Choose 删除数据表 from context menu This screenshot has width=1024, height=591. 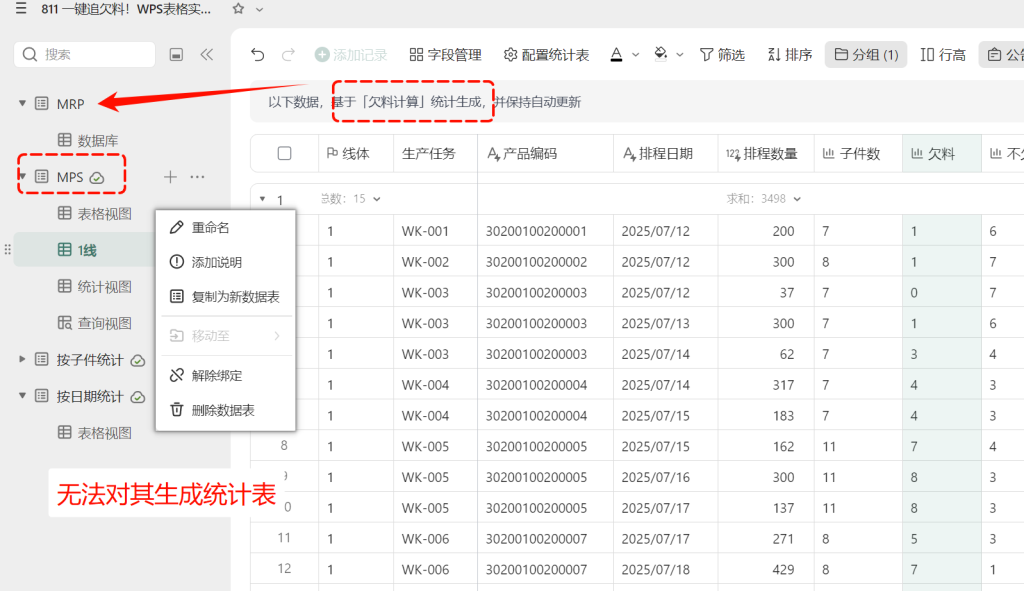pos(225,410)
